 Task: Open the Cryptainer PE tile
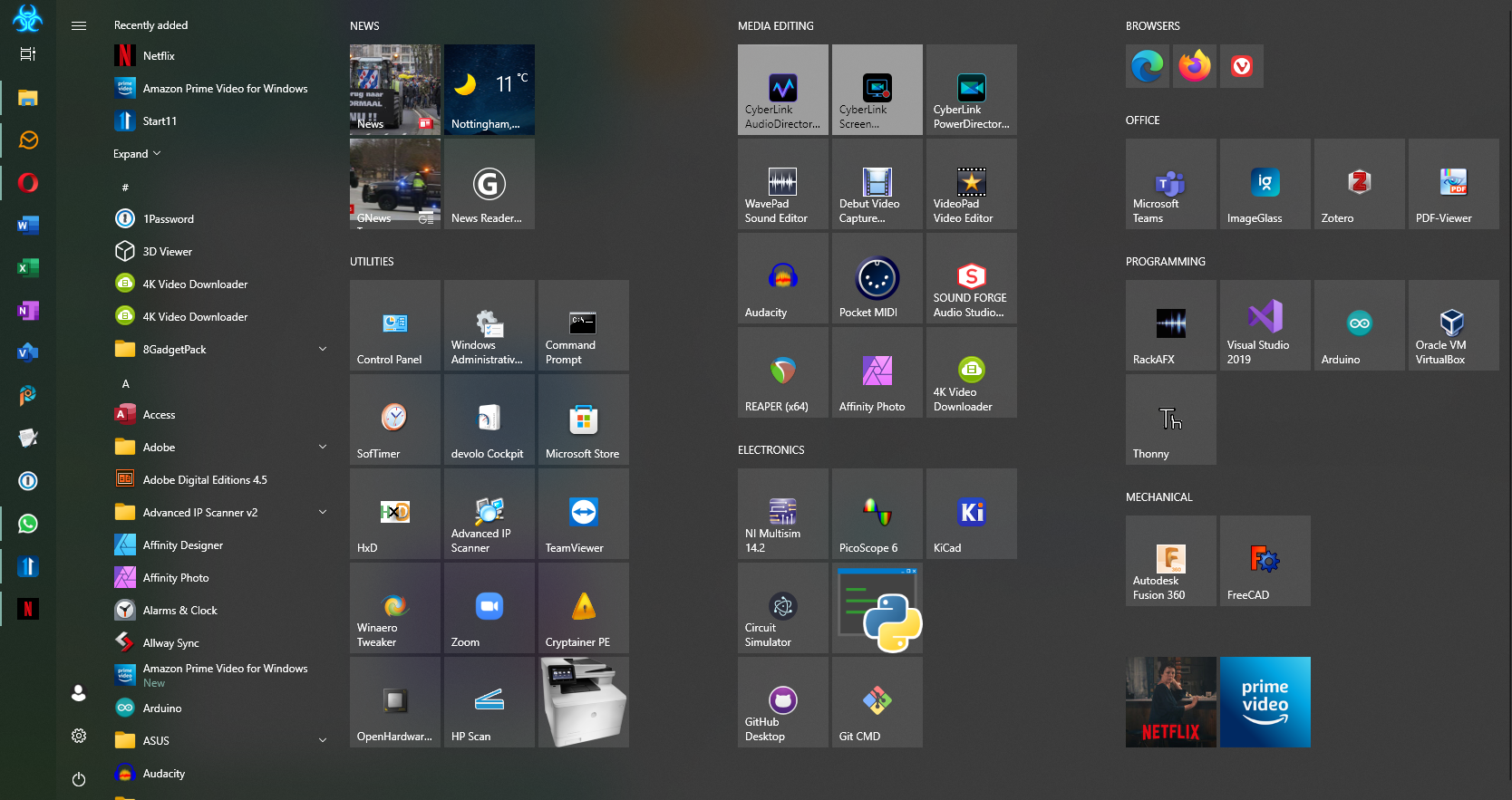point(584,608)
